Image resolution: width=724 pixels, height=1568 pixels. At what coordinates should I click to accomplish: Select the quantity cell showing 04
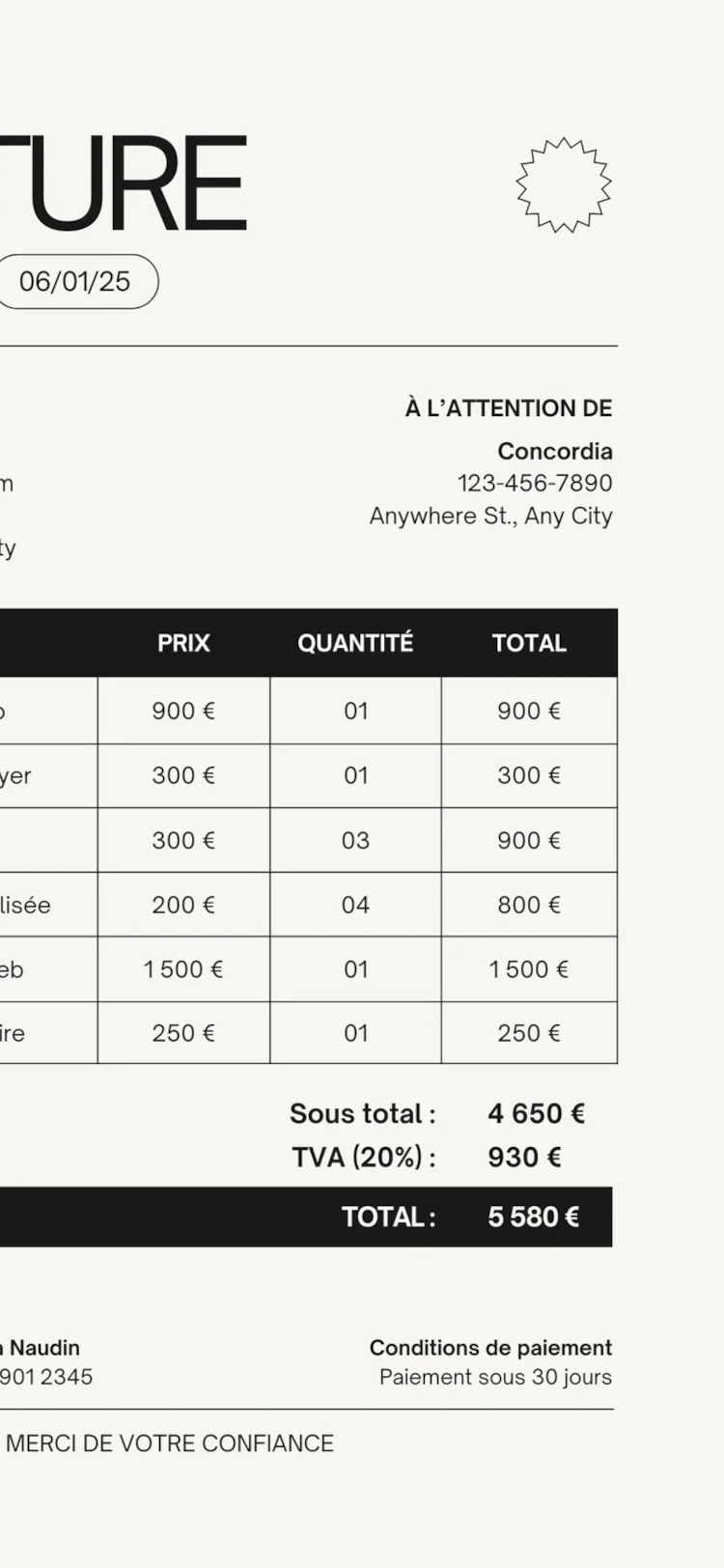tap(355, 905)
